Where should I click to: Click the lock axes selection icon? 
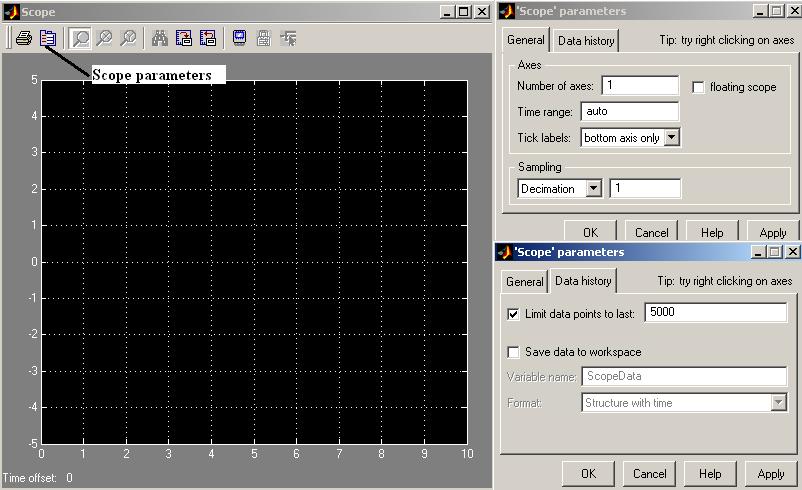(x=264, y=38)
